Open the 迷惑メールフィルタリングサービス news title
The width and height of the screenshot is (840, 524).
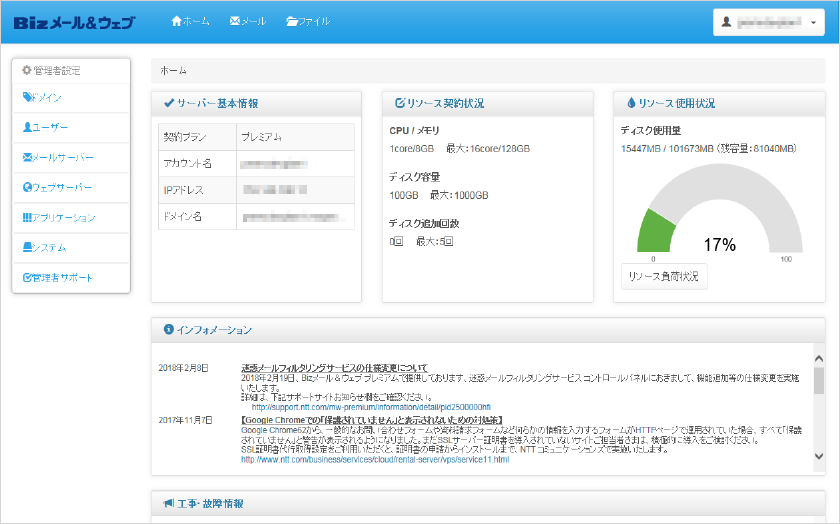click(334, 368)
